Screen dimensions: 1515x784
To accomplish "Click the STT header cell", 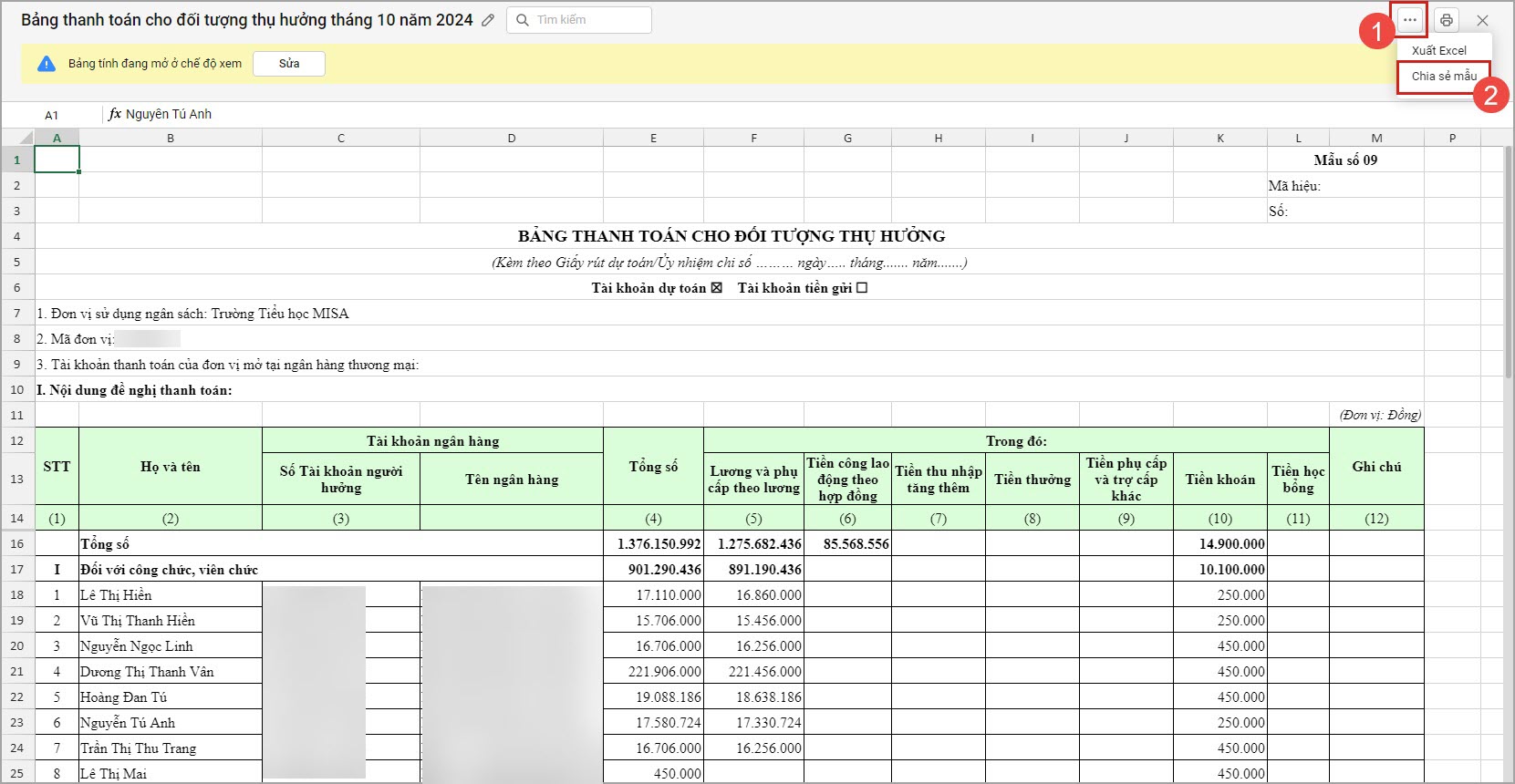I will pos(57,467).
